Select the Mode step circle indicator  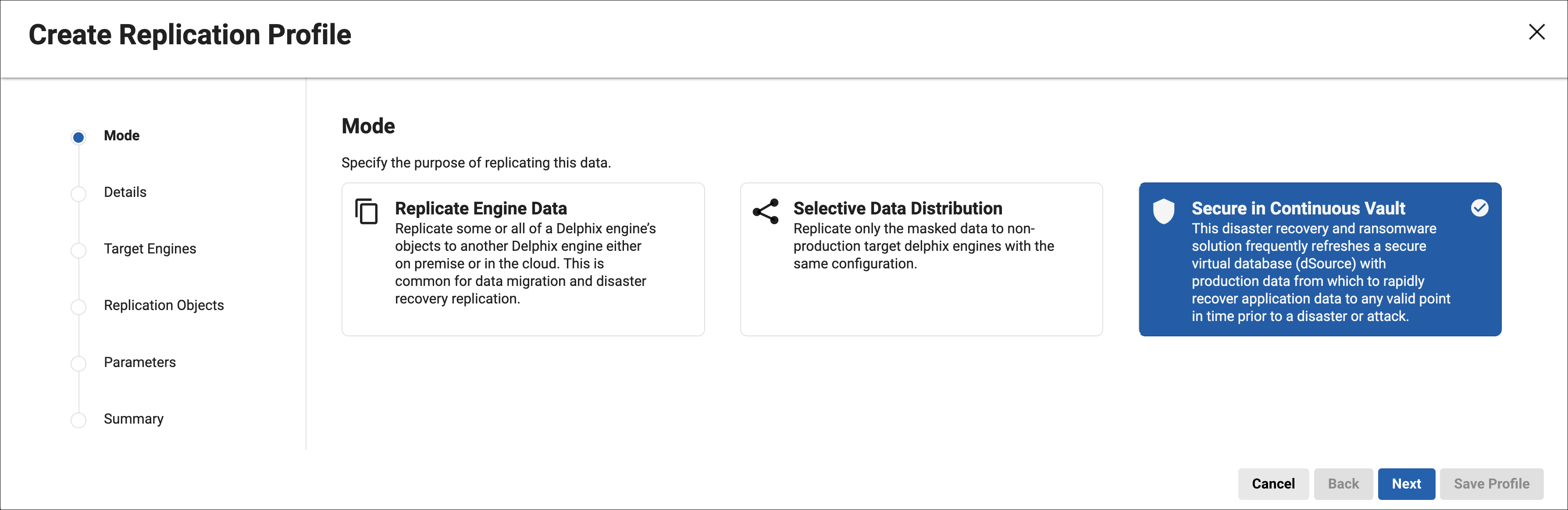pos(78,138)
